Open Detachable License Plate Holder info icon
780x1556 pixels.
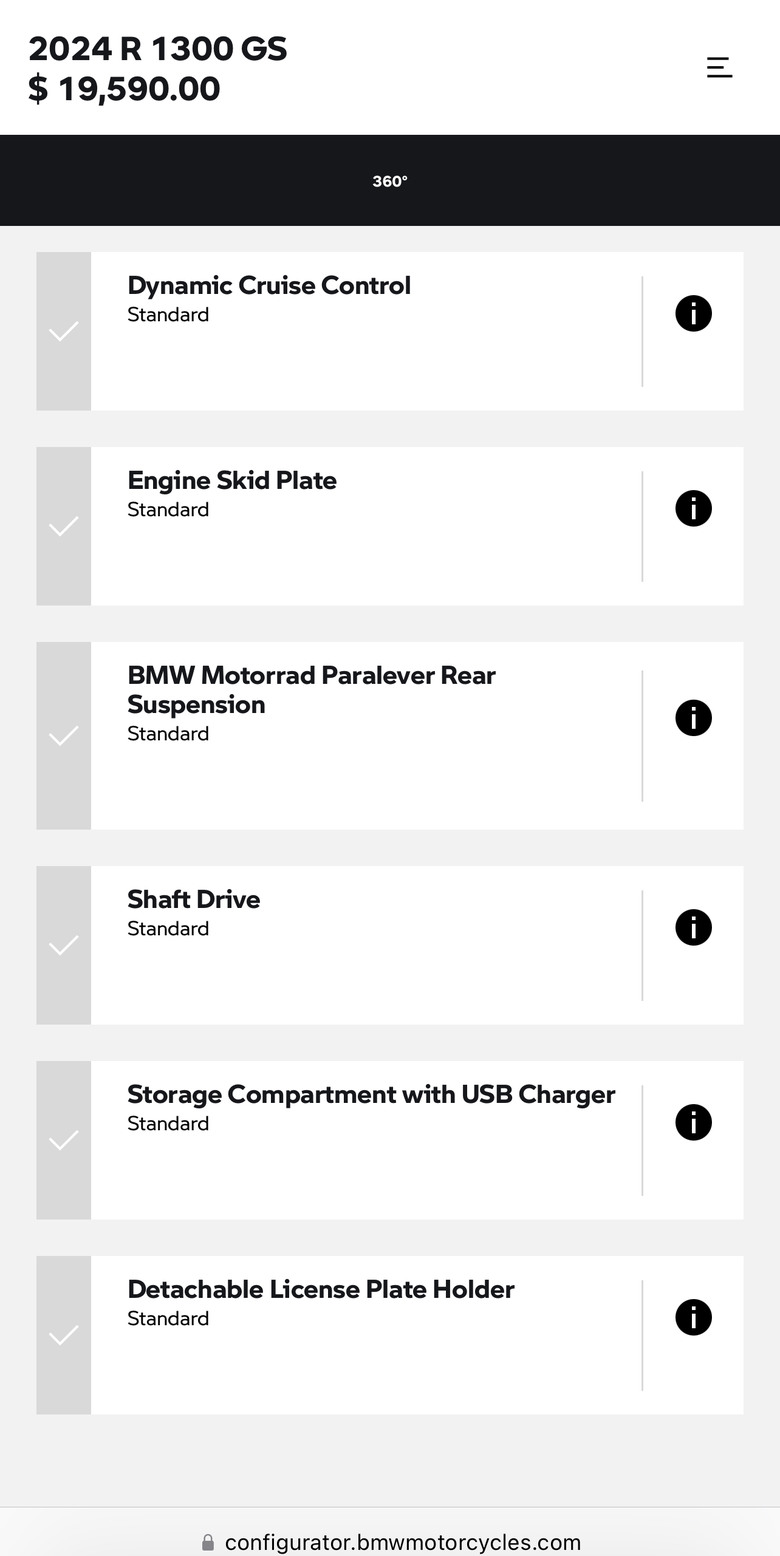pos(693,1318)
